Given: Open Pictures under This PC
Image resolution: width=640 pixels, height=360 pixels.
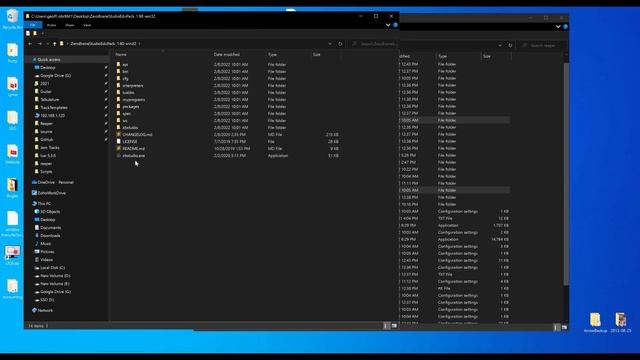Looking at the screenshot, I should [47, 251].
